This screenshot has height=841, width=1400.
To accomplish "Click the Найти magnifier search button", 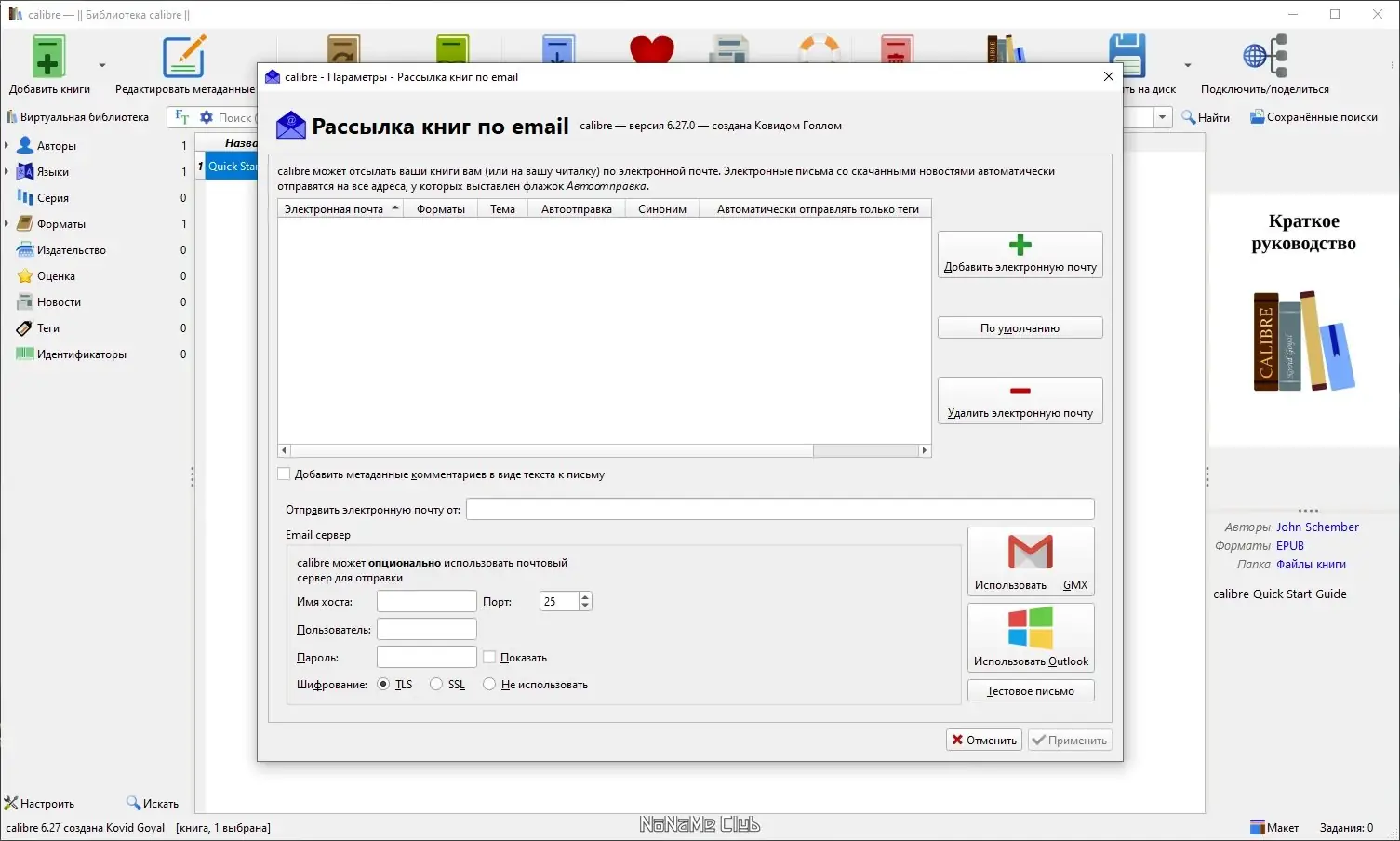I will pos(1206,117).
